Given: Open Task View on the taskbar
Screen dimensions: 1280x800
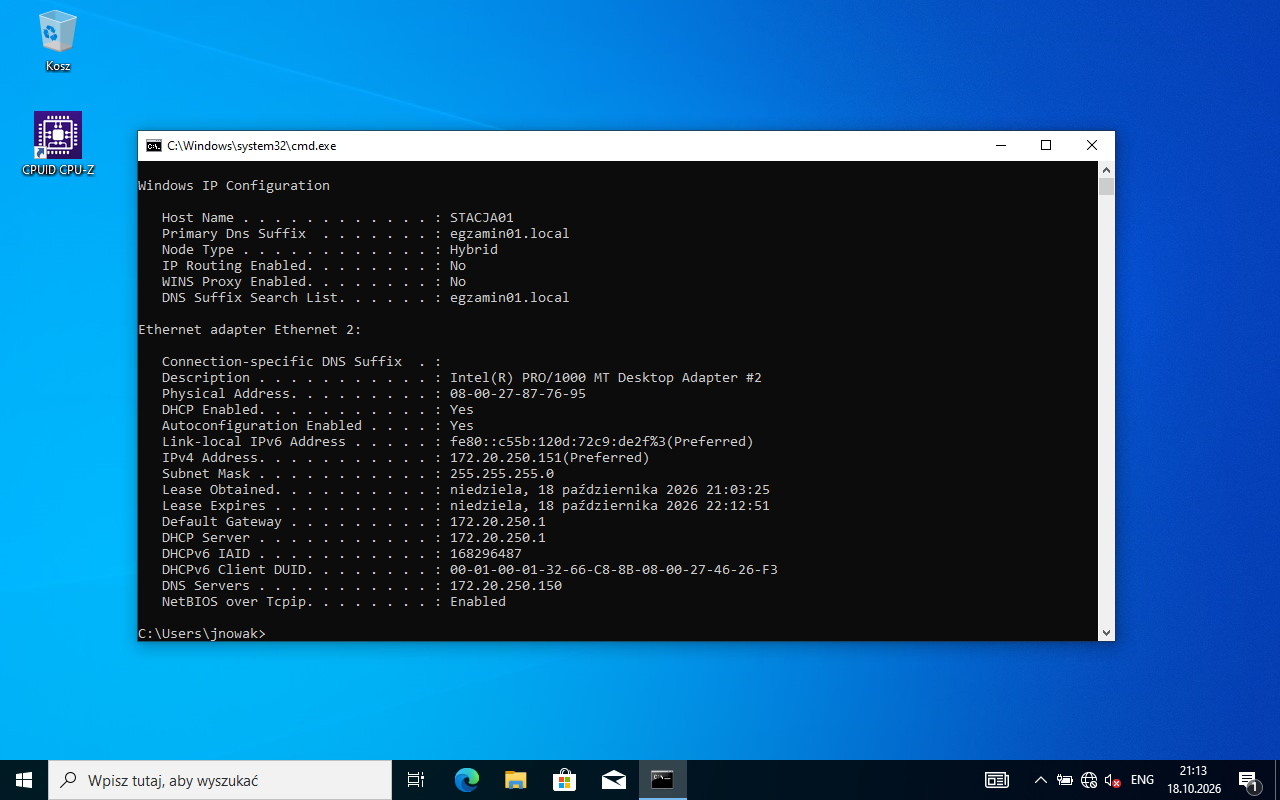Looking at the screenshot, I should coord(416,780).
